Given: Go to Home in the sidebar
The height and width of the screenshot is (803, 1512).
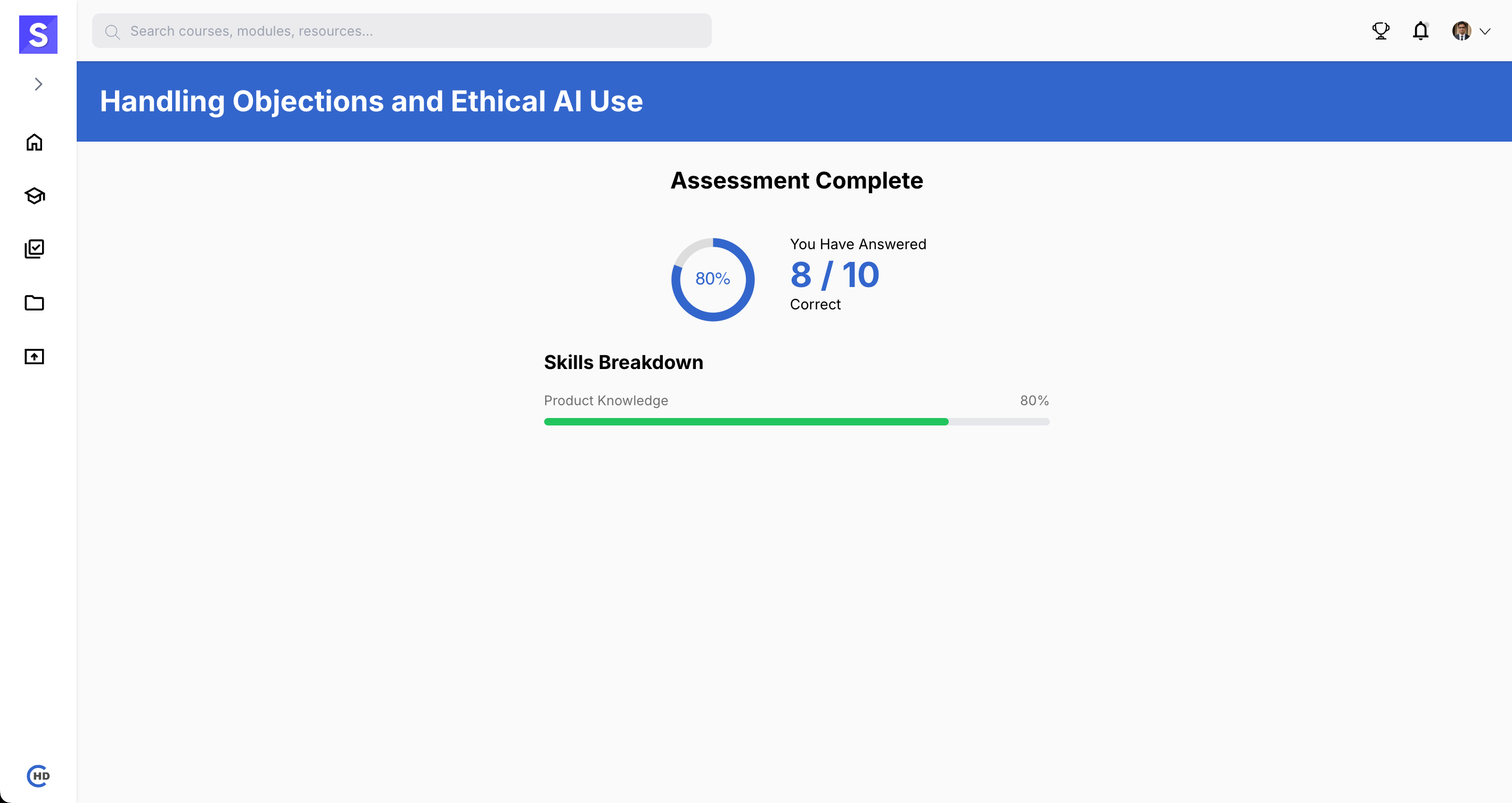Looking at the screenshot, I should [x=35, y=143].
